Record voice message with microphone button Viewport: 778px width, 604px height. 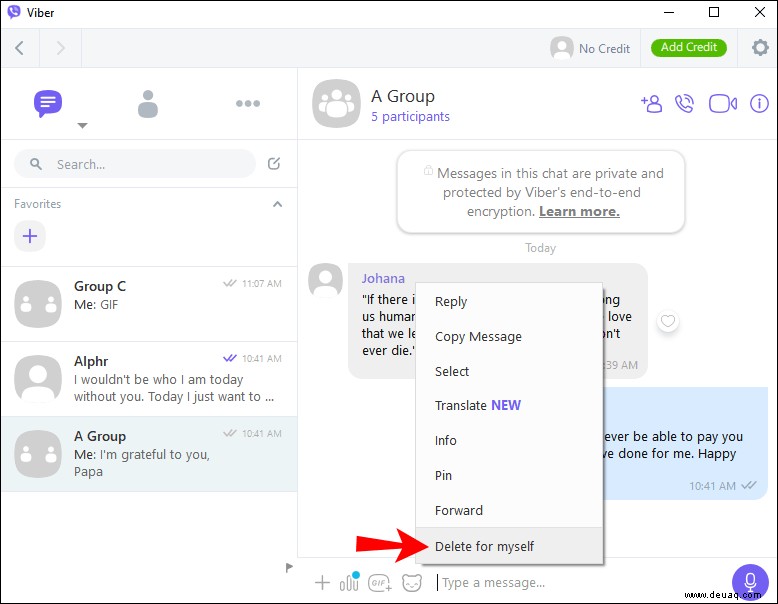click(750, 582)
